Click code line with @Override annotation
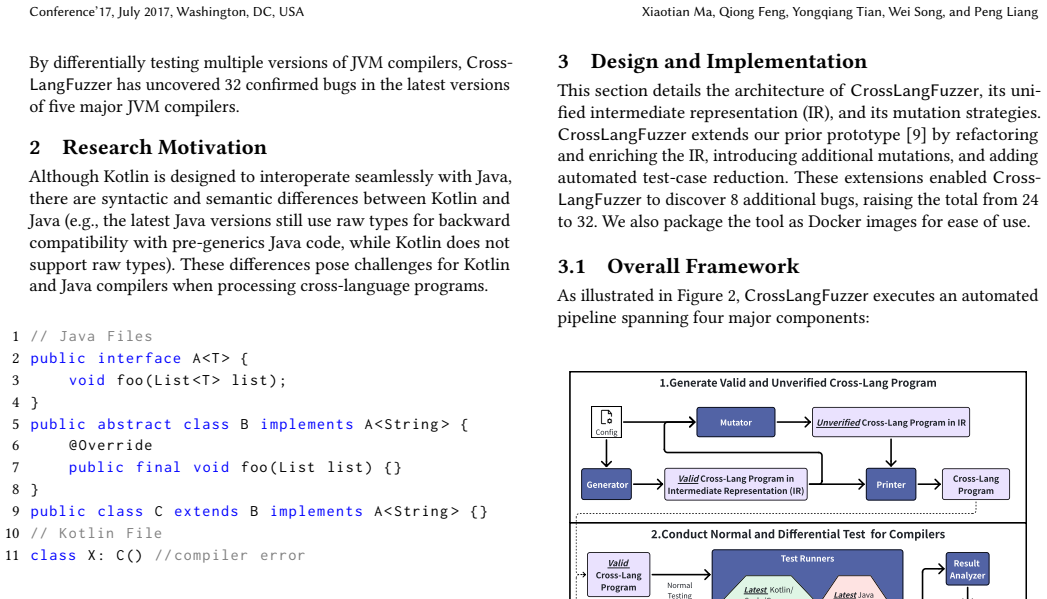 111,445
